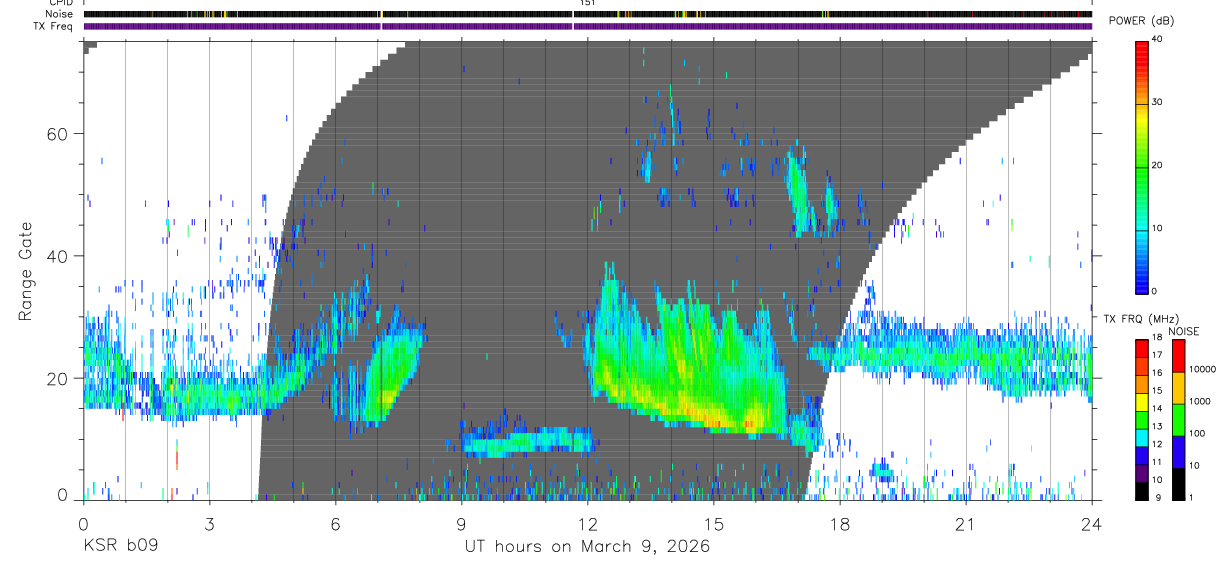Click the 6 tick on UT hours axis
1228x567 pixels.
pos(335,525)
